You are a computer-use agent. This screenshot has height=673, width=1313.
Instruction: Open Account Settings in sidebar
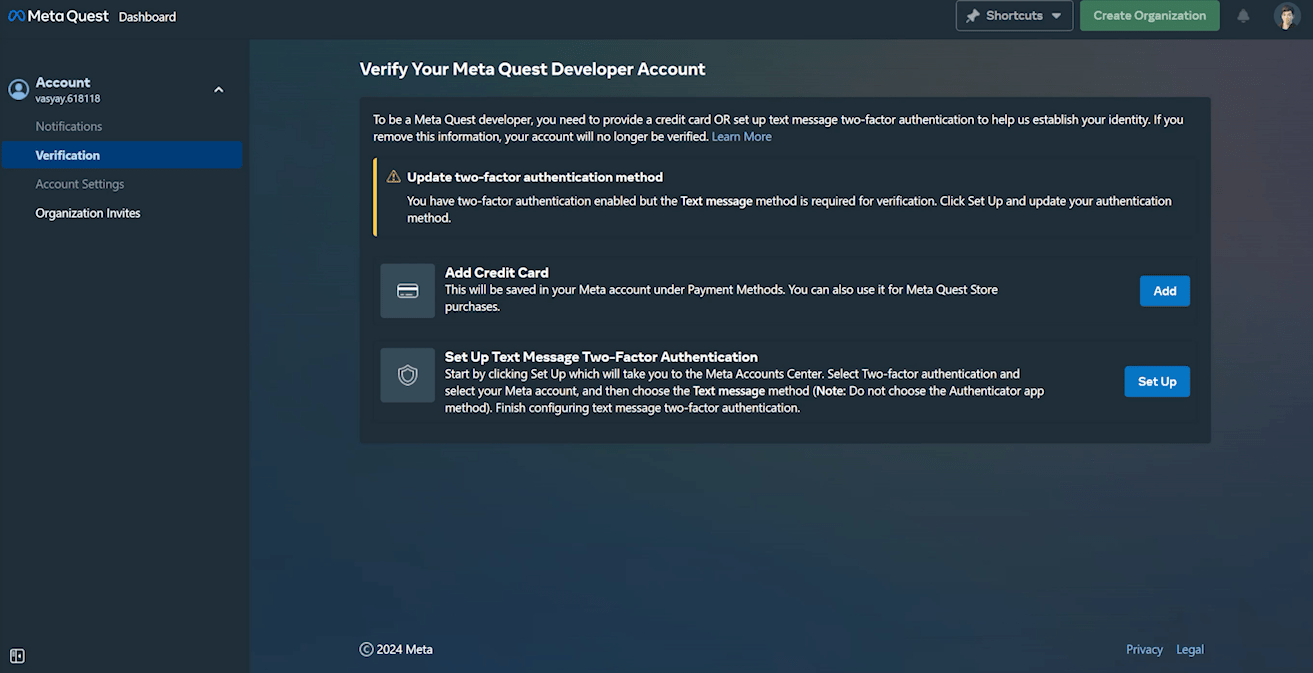pos(80,184)
